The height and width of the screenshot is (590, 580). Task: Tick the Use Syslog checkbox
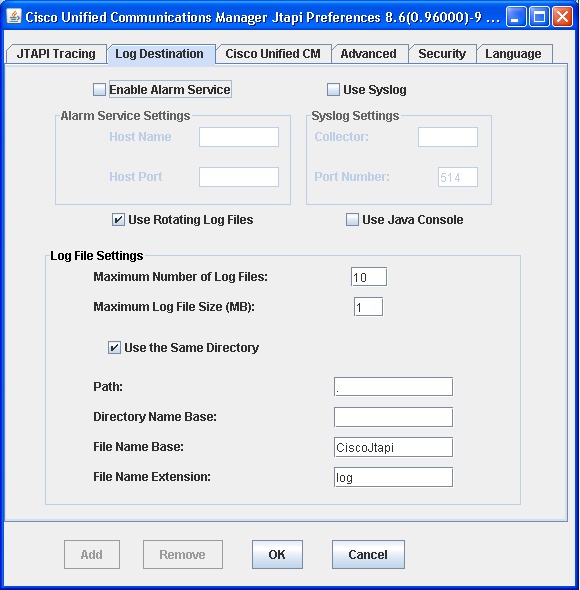point(333,90)
